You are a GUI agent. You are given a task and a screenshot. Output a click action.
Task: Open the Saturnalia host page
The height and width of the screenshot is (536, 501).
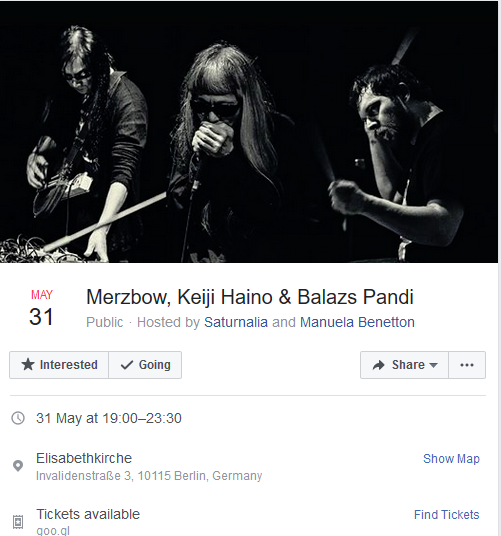pyautogui.click(x=236, y=322)
